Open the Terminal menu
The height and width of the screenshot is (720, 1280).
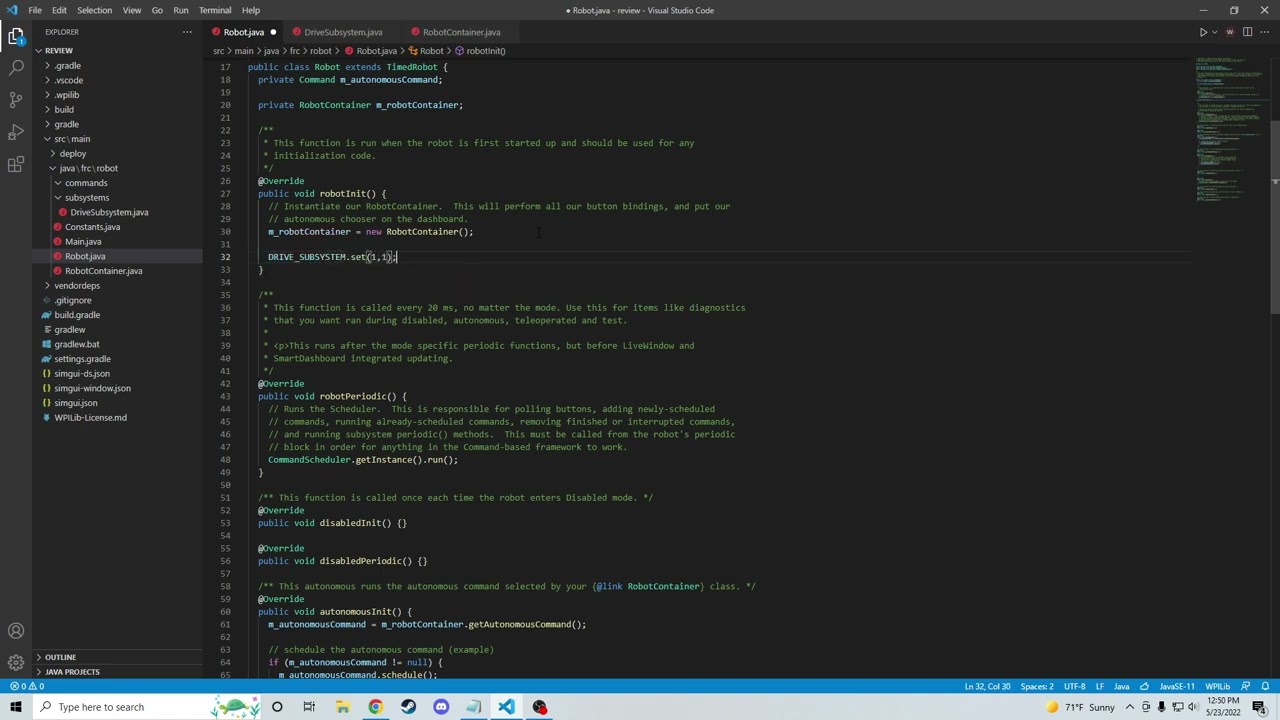215,10
